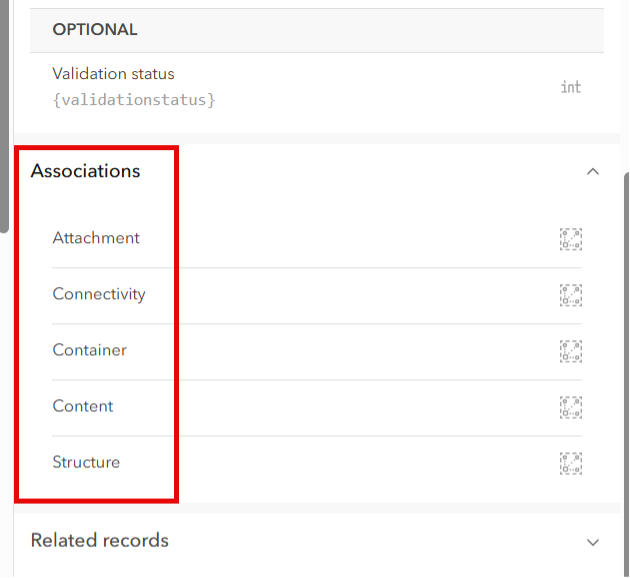Screen dimensions: 630x578
Task: Click the Content association icon
Action: [x=571, y=407]
